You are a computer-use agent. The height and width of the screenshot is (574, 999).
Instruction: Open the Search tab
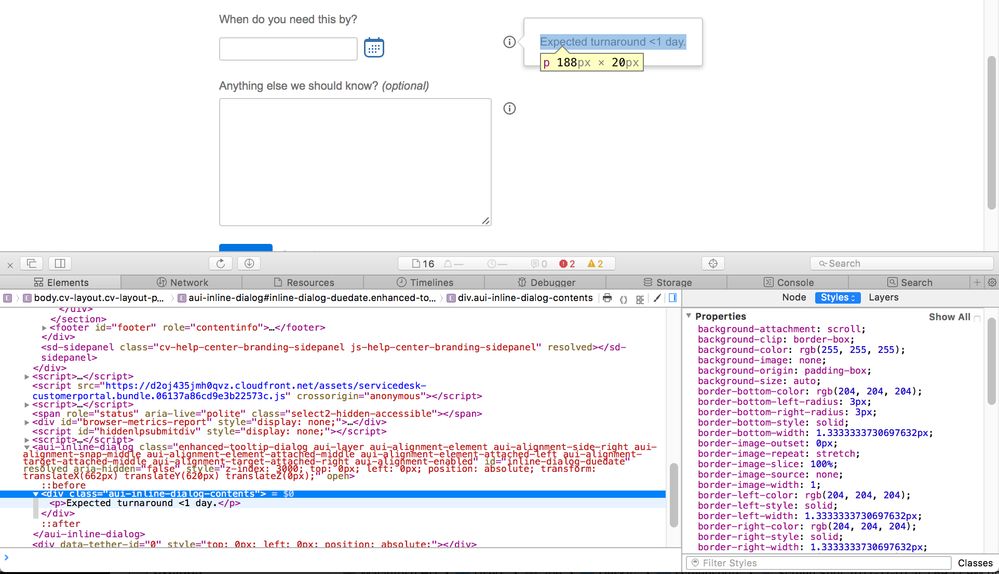pos(909,282)
